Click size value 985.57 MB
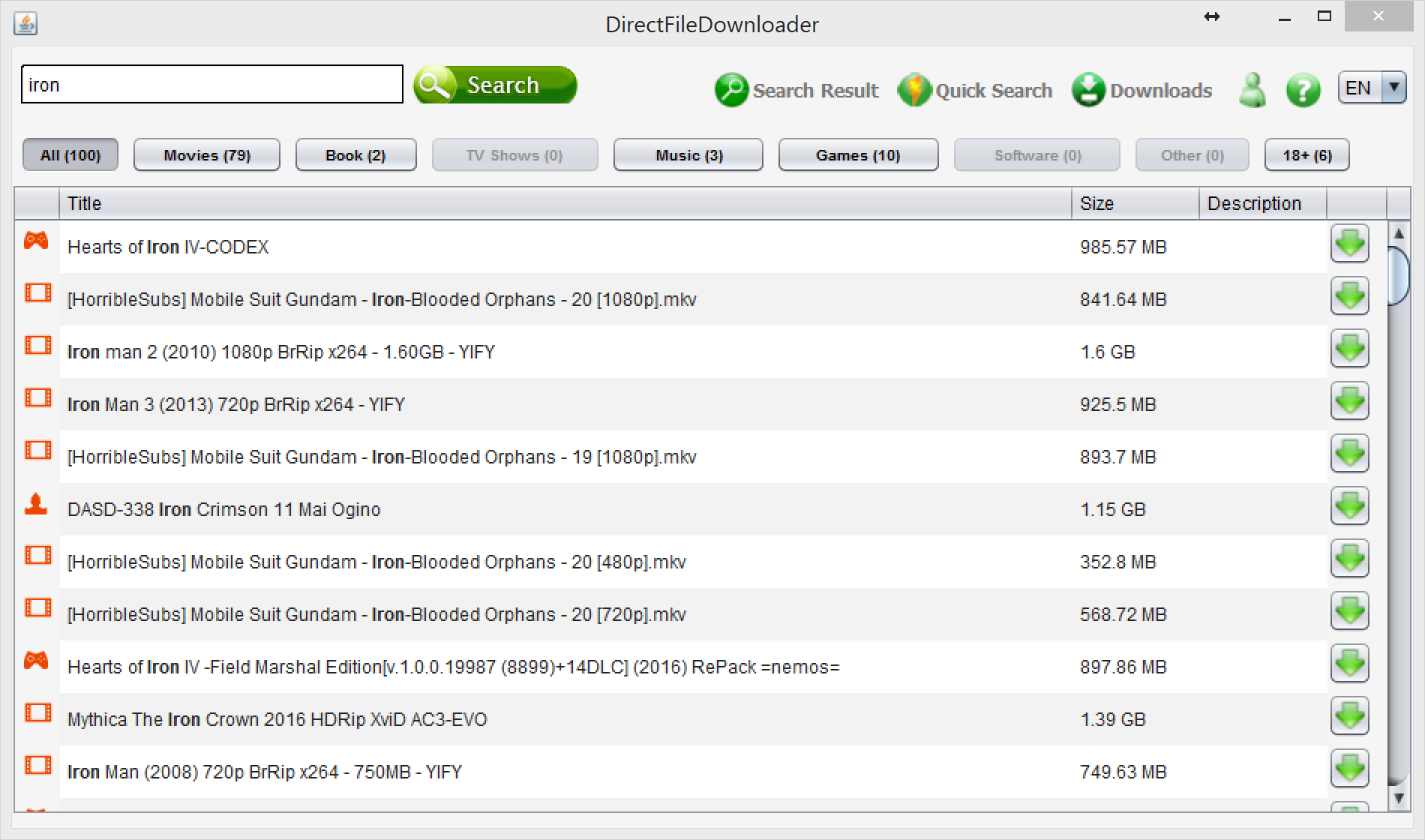Screen dimensions: 1425x840 click(1123, 247)
